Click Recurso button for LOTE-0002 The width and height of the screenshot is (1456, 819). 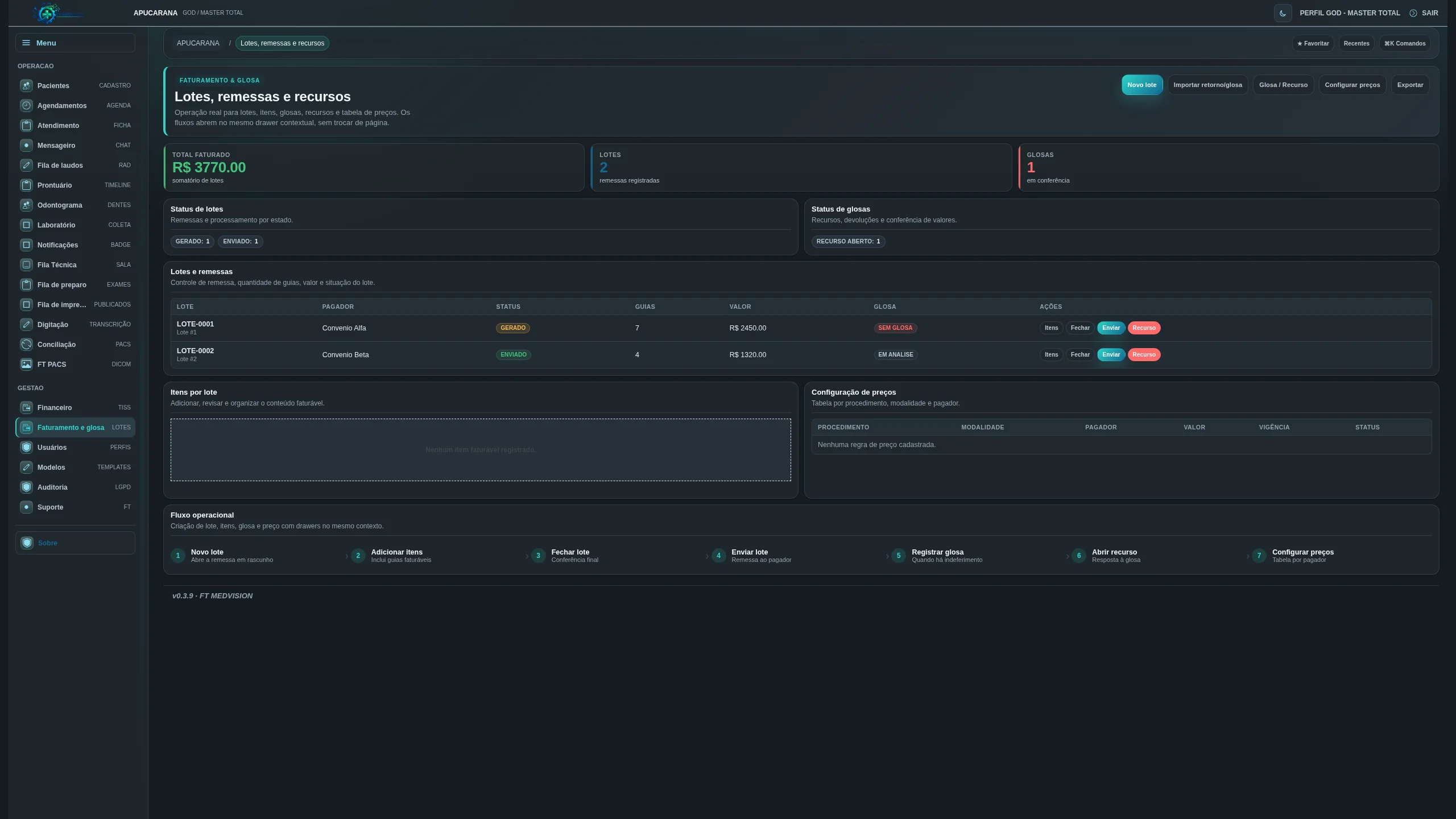point(1144,355)
